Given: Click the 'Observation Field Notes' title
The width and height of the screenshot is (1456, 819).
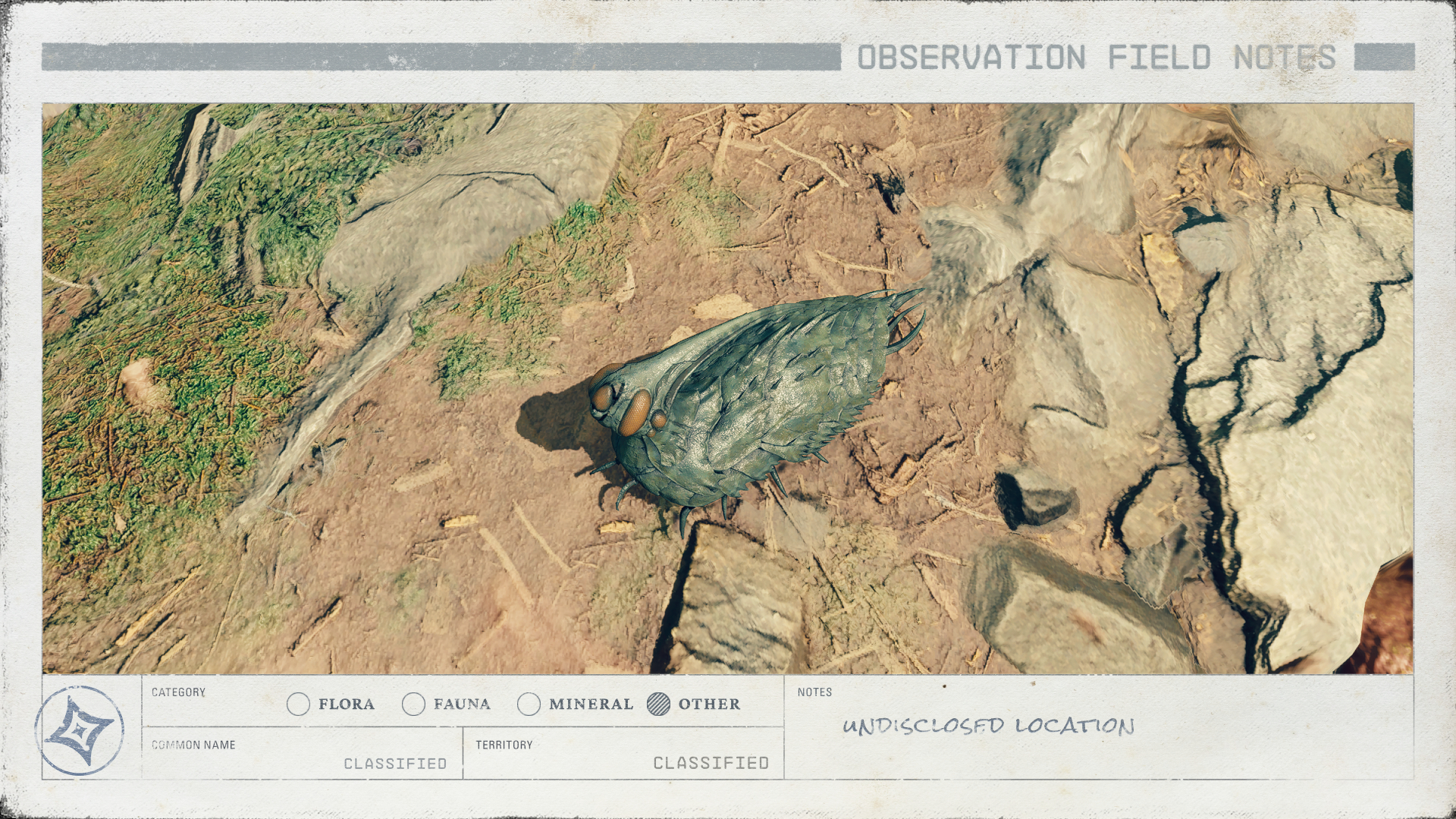Looking at the screenshot, I should 1097,58.
